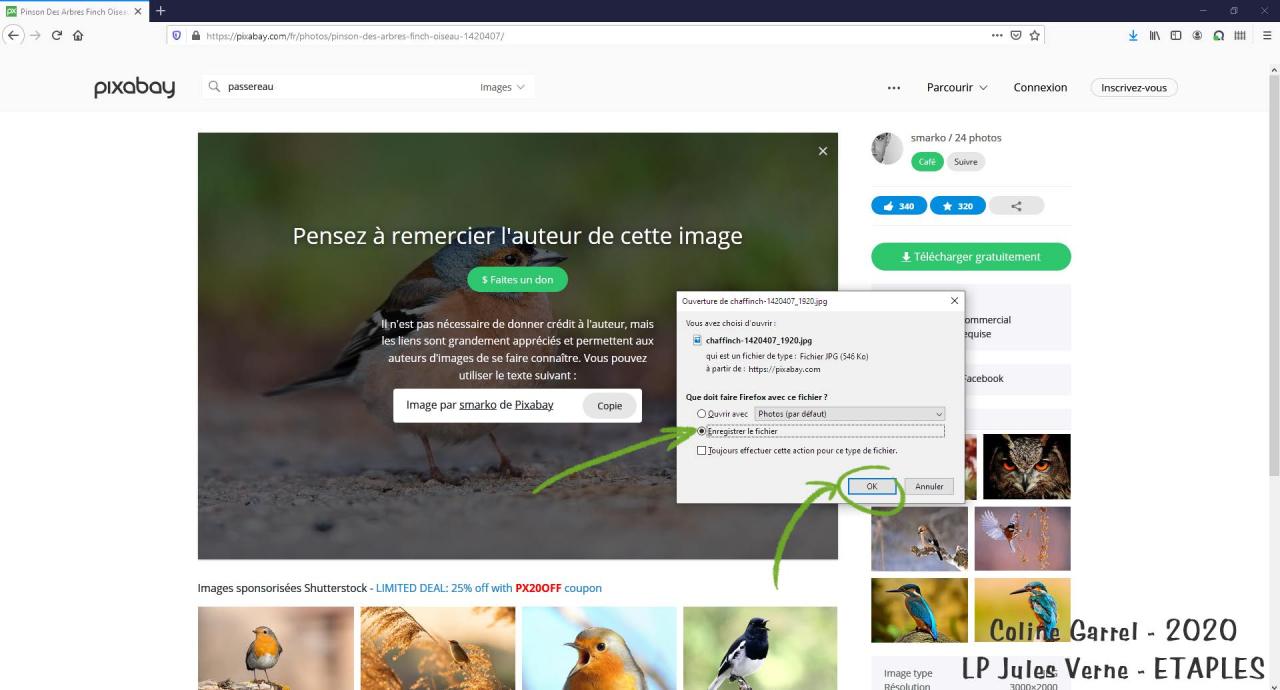View site security padlock details
1280x690 pixels.
pos(195,35)
